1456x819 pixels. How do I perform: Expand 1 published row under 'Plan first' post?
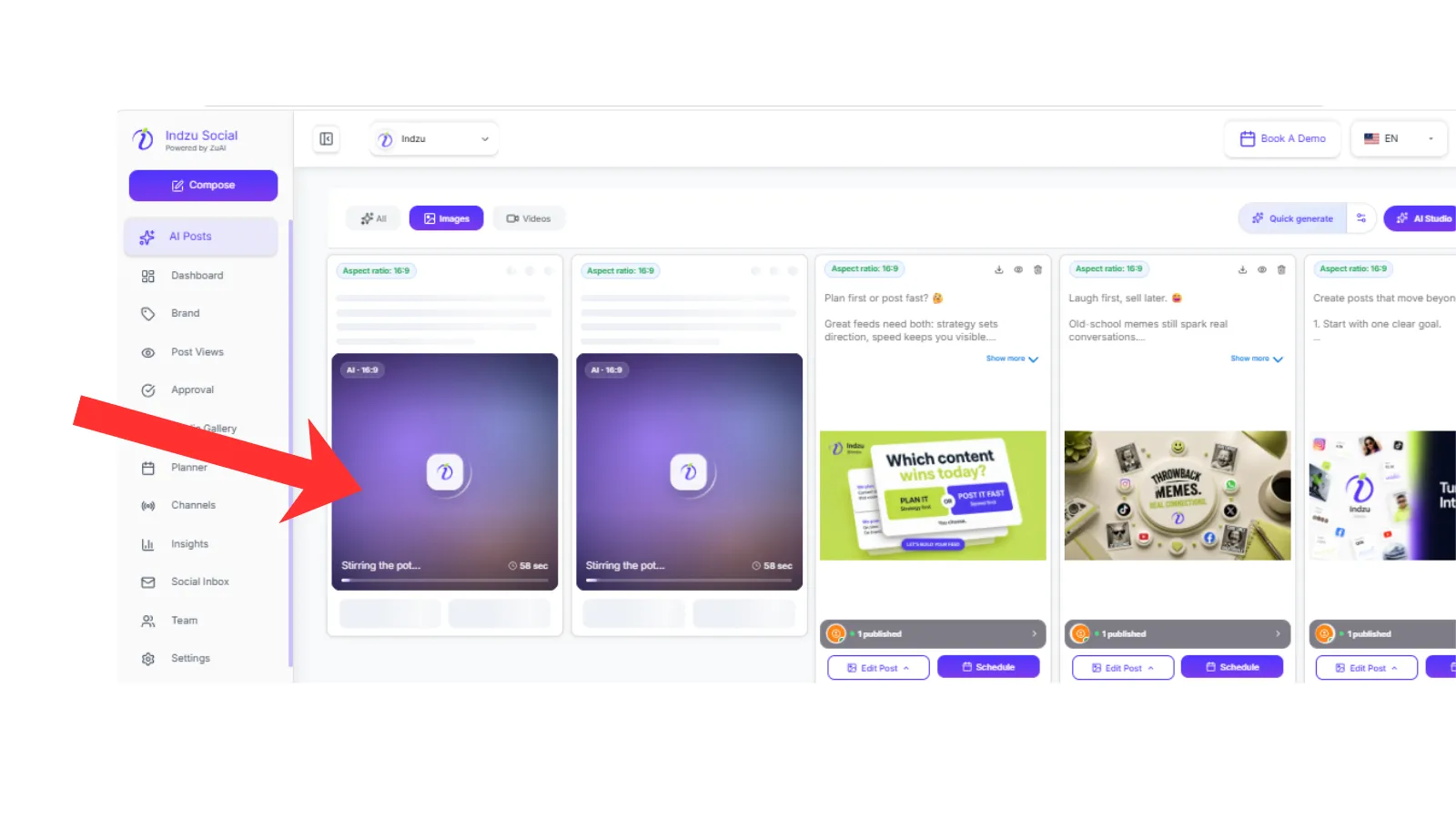click(x=933, y=634)
